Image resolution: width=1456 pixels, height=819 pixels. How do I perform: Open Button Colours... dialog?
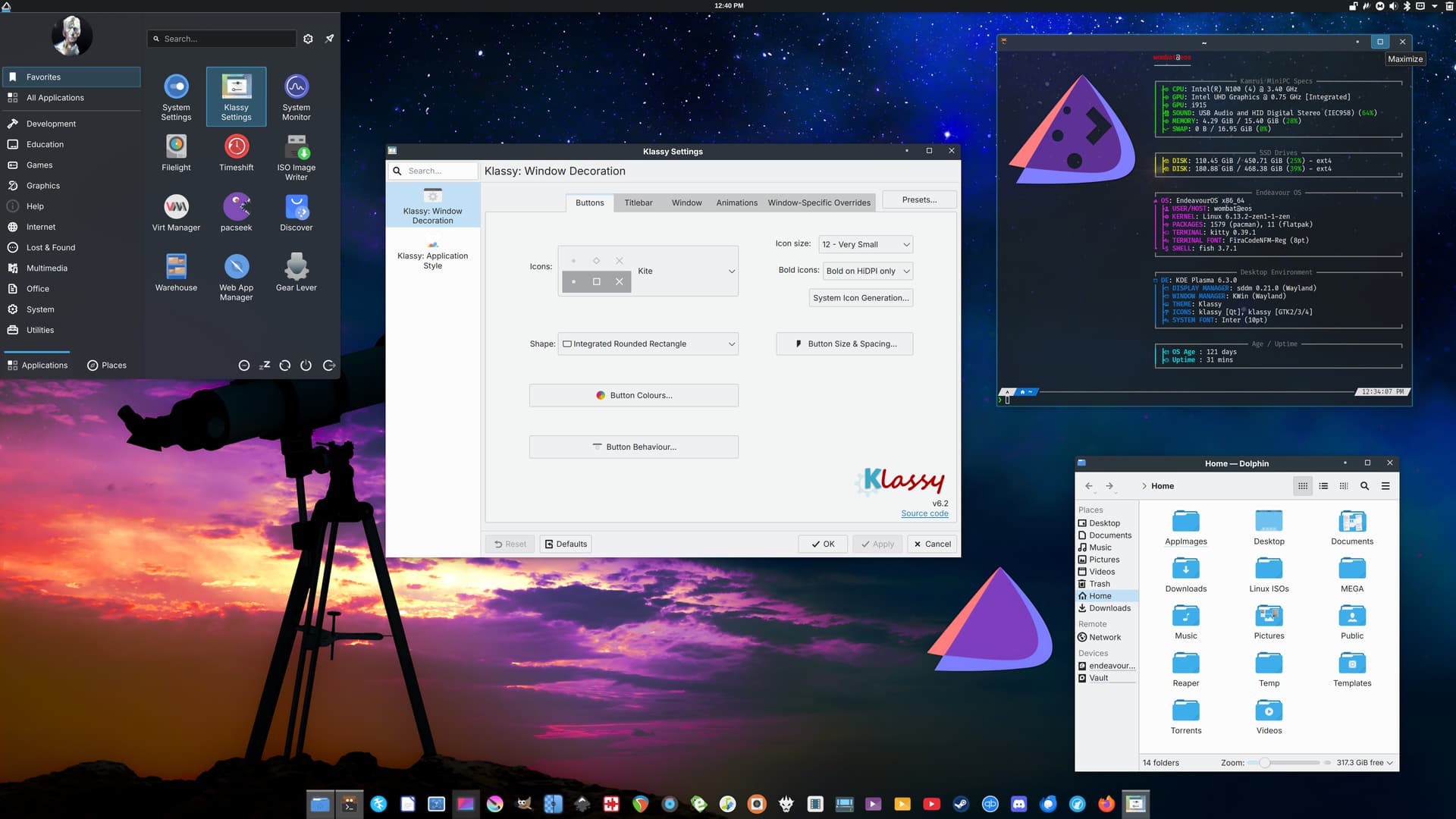[633, 395]
